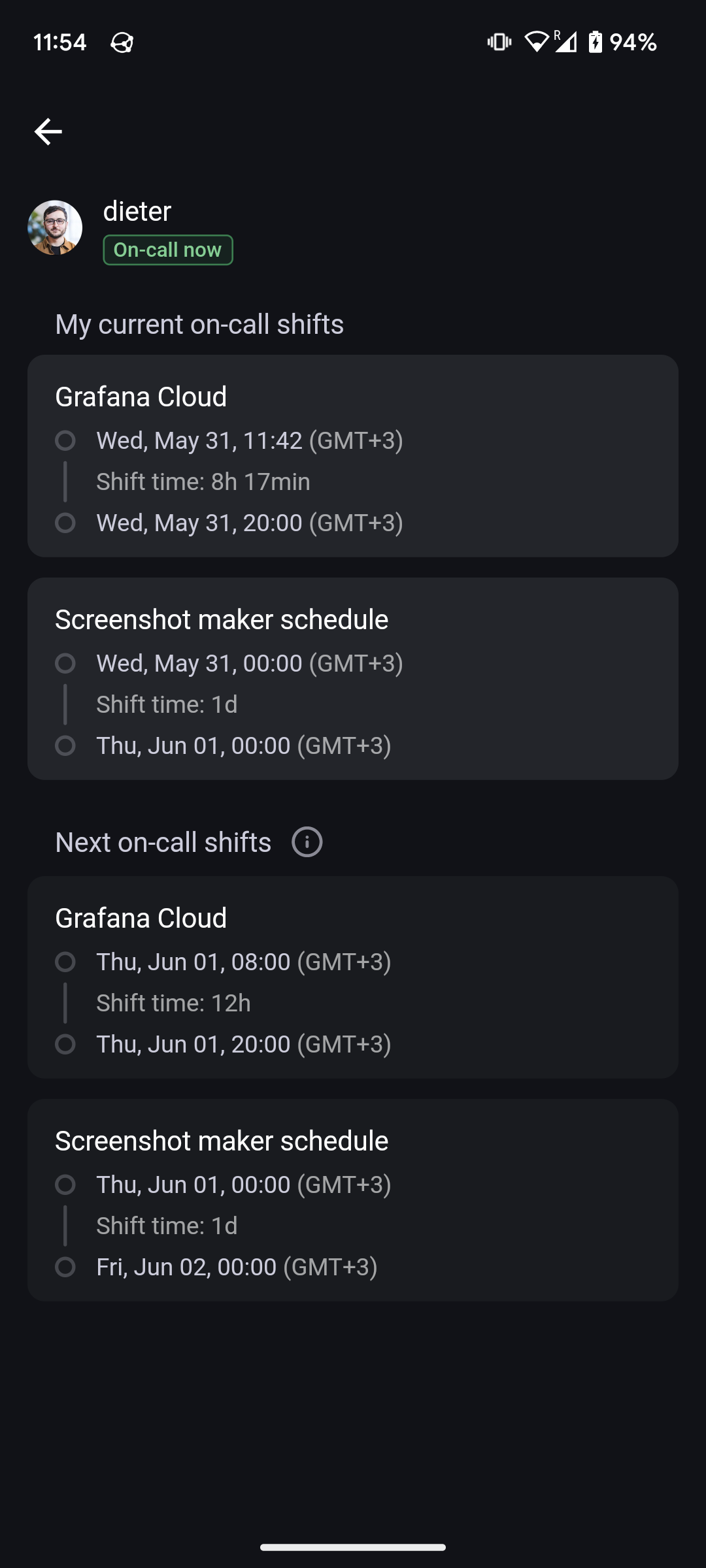Open current Screenshot maker schedule card
Screen dimensions: 706x1568
tap(353, 678)
